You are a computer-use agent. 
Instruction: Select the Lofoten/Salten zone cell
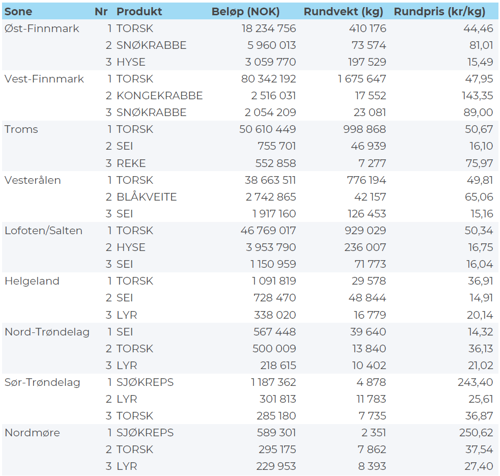(x=43, y=231)
